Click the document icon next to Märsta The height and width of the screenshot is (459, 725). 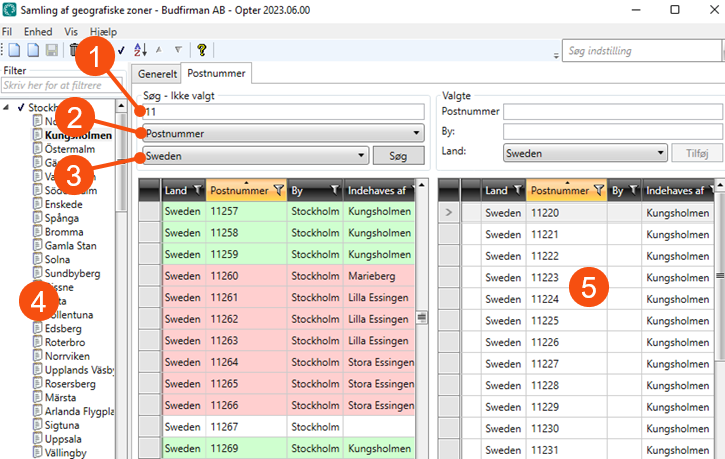click(x=37, y=397)
